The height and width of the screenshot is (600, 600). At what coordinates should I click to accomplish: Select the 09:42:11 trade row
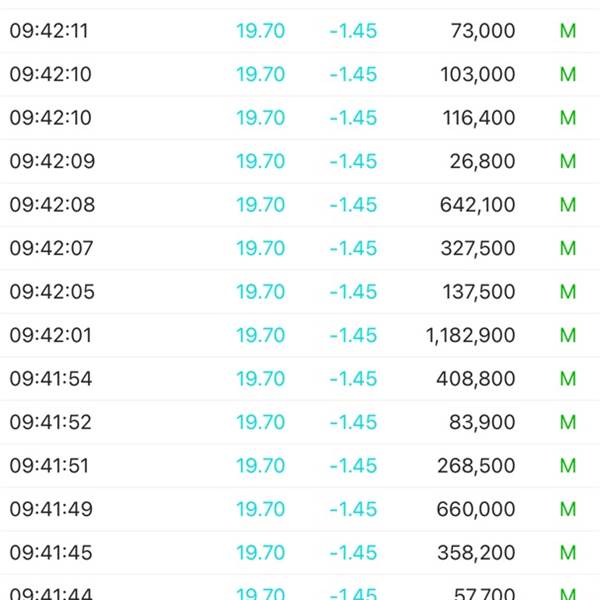click(300, 31)
